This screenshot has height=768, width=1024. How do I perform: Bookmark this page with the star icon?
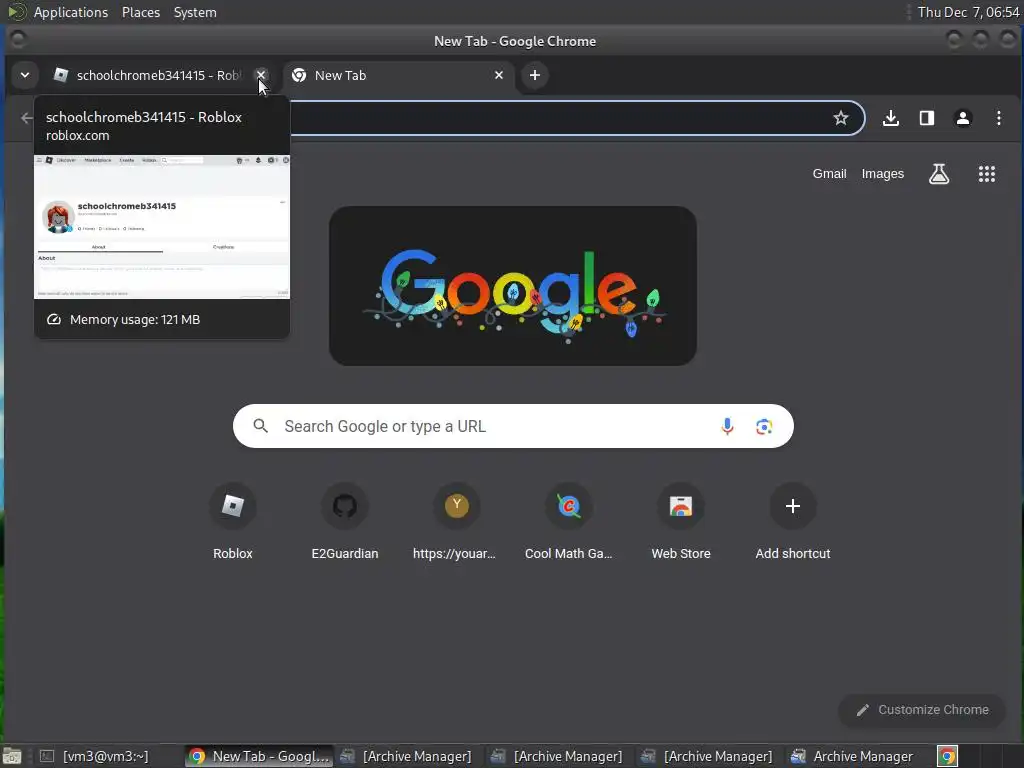840,118
